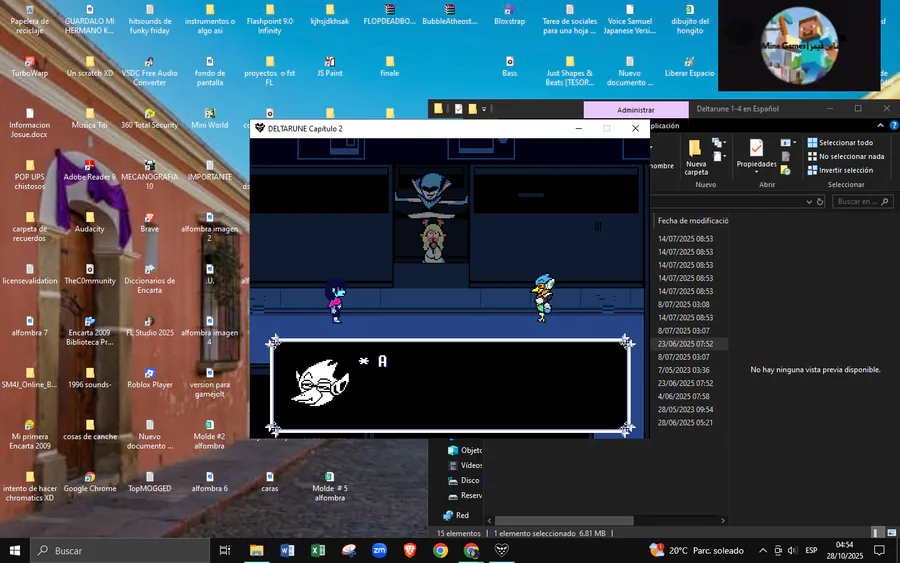Click the Fecha de modificación column header
The height and width of the screenshot is (563, 900).
pyautogui.click(x=692, y=220)
